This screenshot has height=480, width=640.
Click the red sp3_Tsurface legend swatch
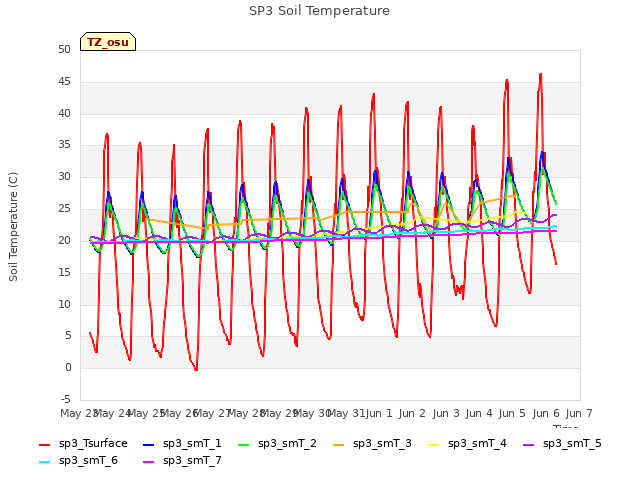point(44,444)
